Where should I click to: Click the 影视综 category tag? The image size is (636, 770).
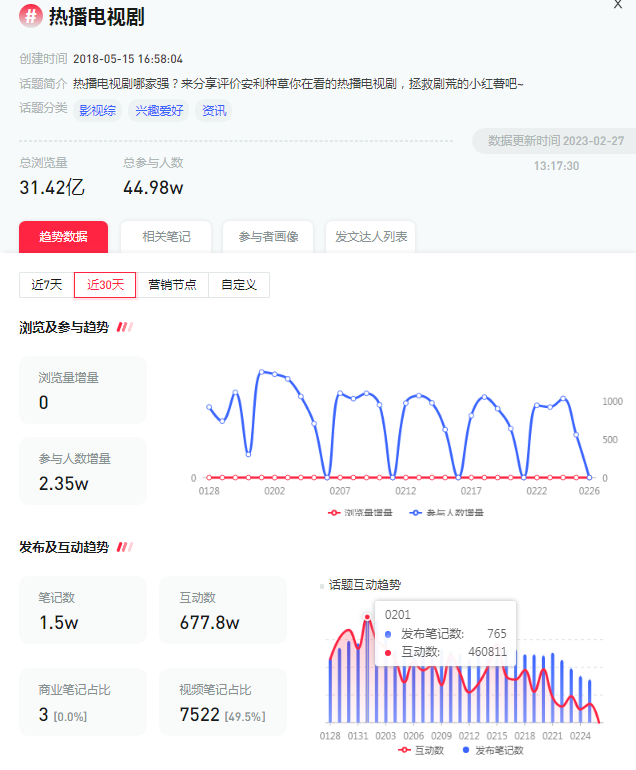click(99, 110)
